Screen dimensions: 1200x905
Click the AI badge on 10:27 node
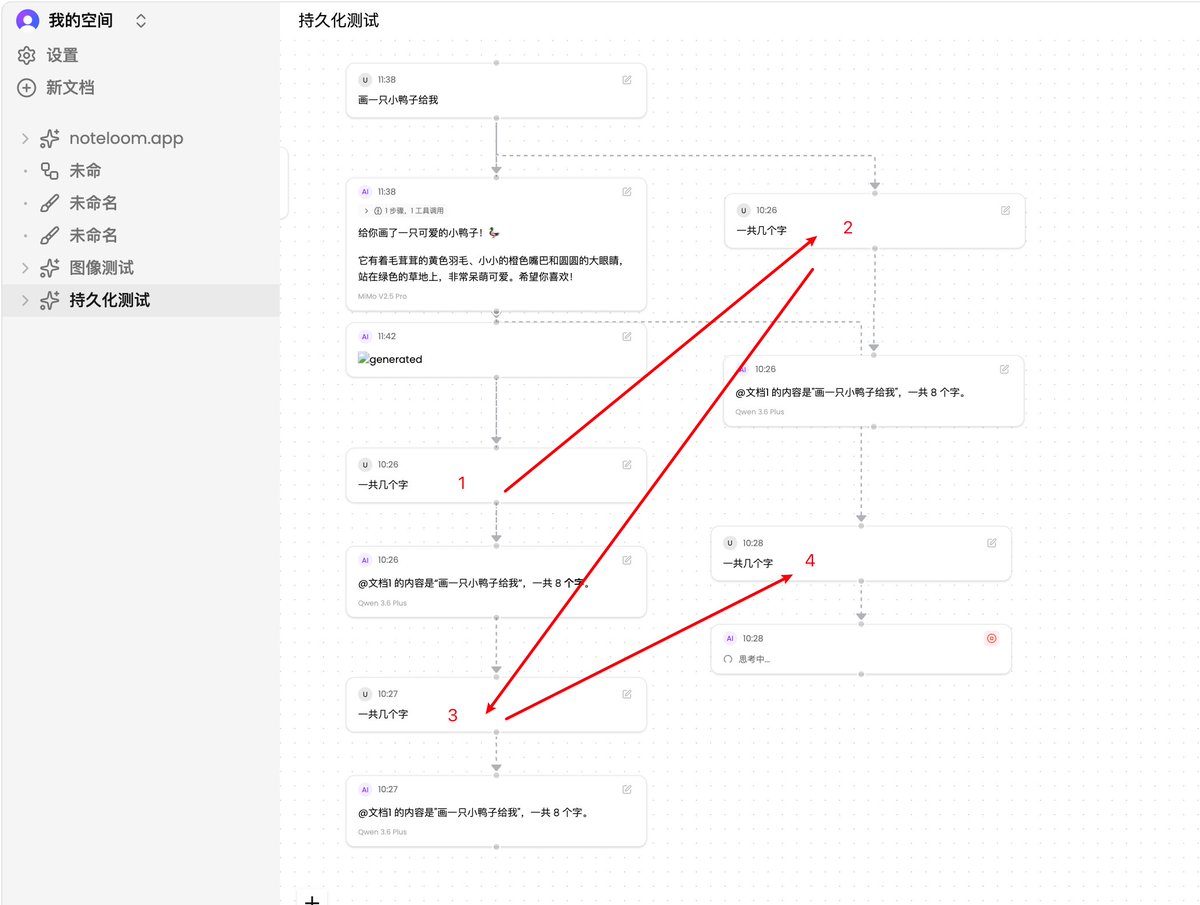point(365,790)
